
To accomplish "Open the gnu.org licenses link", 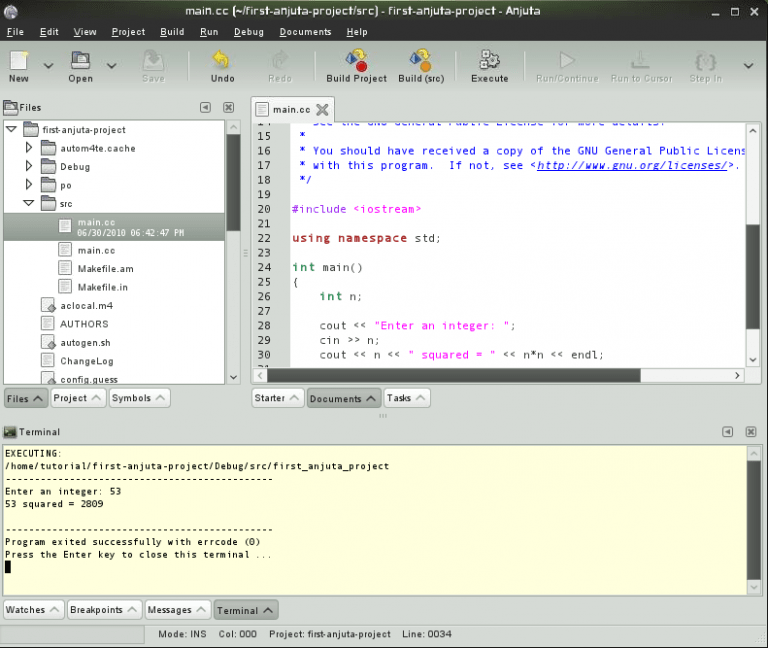I will pyautogui.click(x=632, y=166).
